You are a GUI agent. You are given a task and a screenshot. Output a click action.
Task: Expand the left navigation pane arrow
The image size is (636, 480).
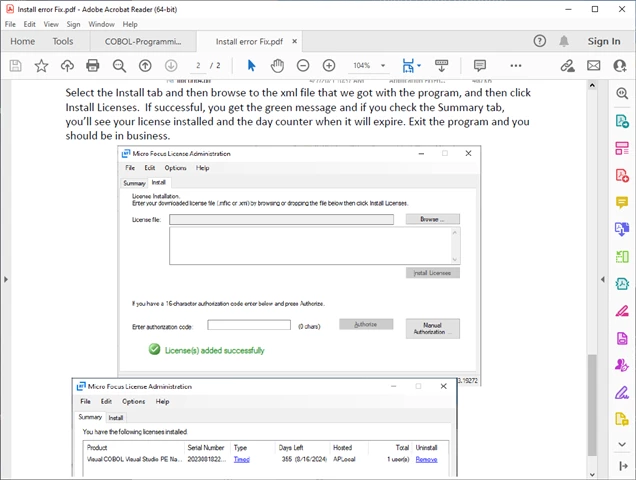[x=6, y=279]
